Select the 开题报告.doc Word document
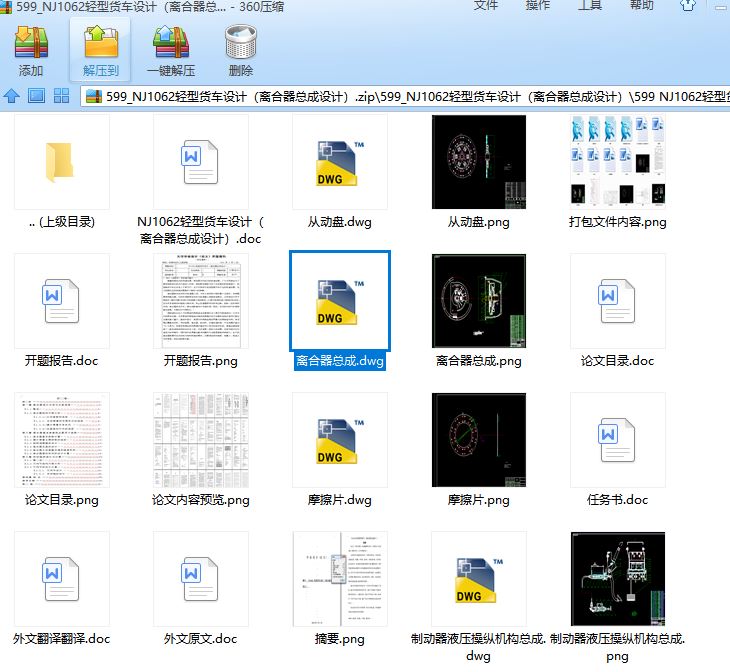 (61, 301)
